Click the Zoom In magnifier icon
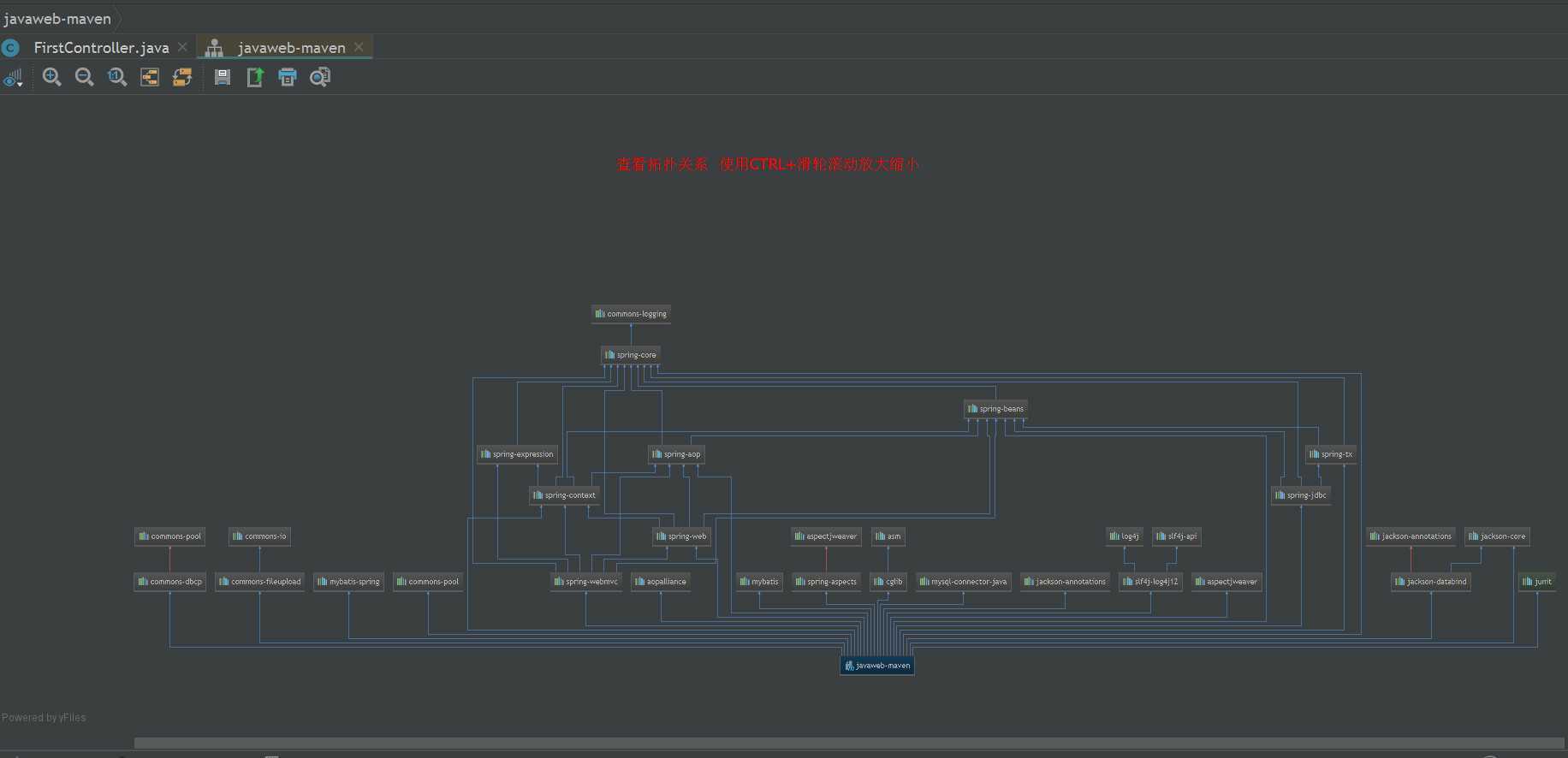 point(52,77)
